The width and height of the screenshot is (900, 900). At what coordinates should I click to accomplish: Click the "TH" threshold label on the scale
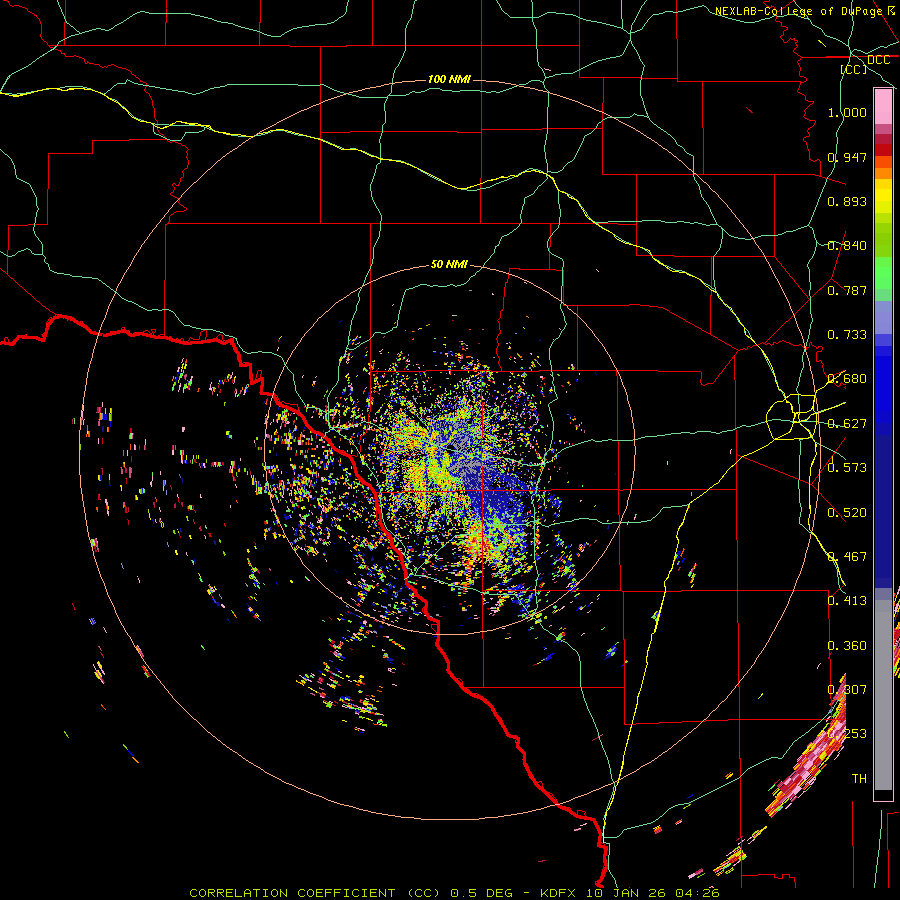pyautogui.click(x=859, y=779)
